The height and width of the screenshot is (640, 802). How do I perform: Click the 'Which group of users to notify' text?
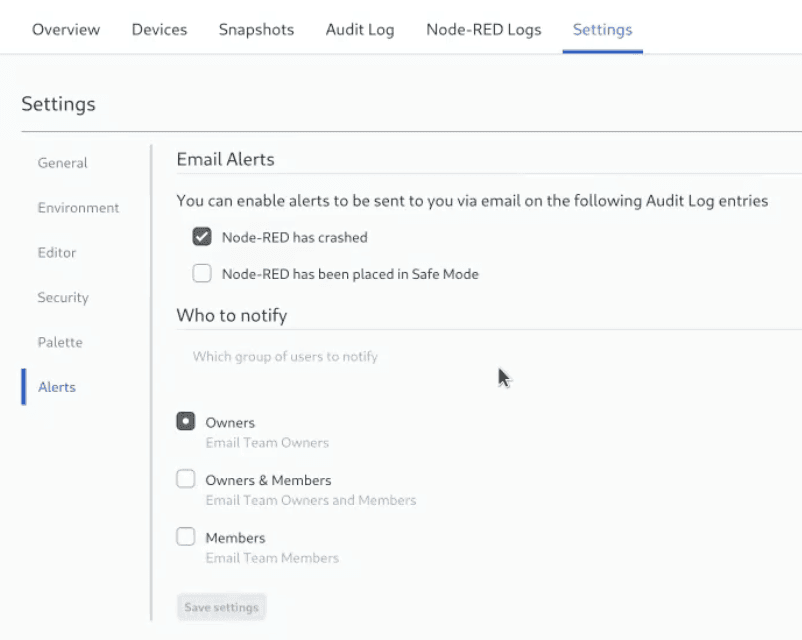tap(285, 356)
